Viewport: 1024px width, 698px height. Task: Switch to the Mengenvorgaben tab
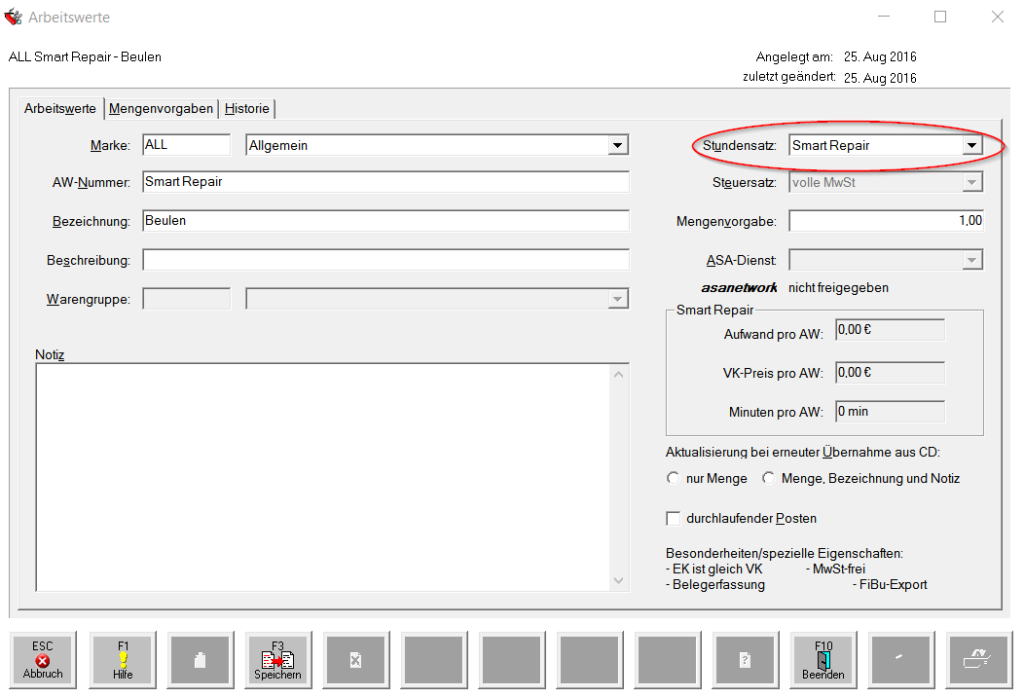161,108
